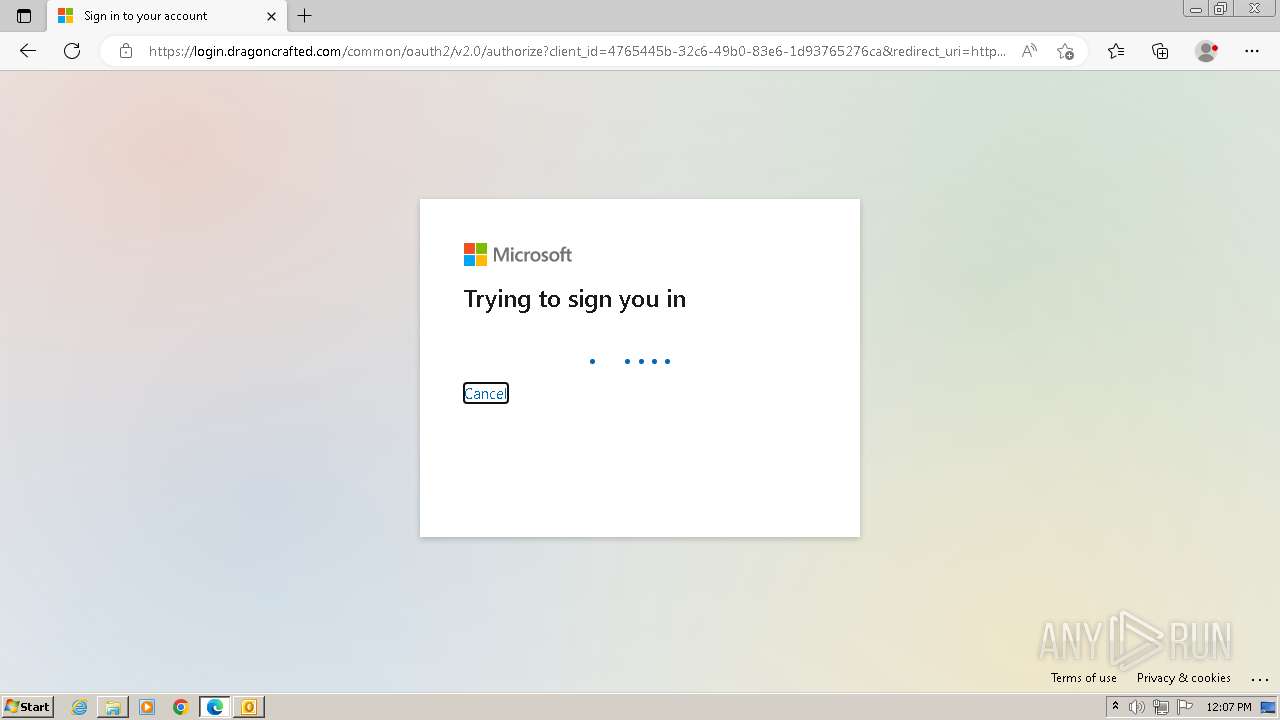Open a new tab with plus

tap(305, 16)
